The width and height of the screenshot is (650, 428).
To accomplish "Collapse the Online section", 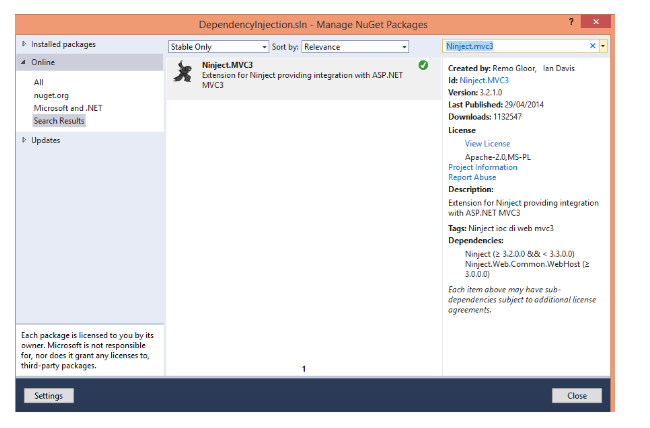I will [x=23, y=62].
